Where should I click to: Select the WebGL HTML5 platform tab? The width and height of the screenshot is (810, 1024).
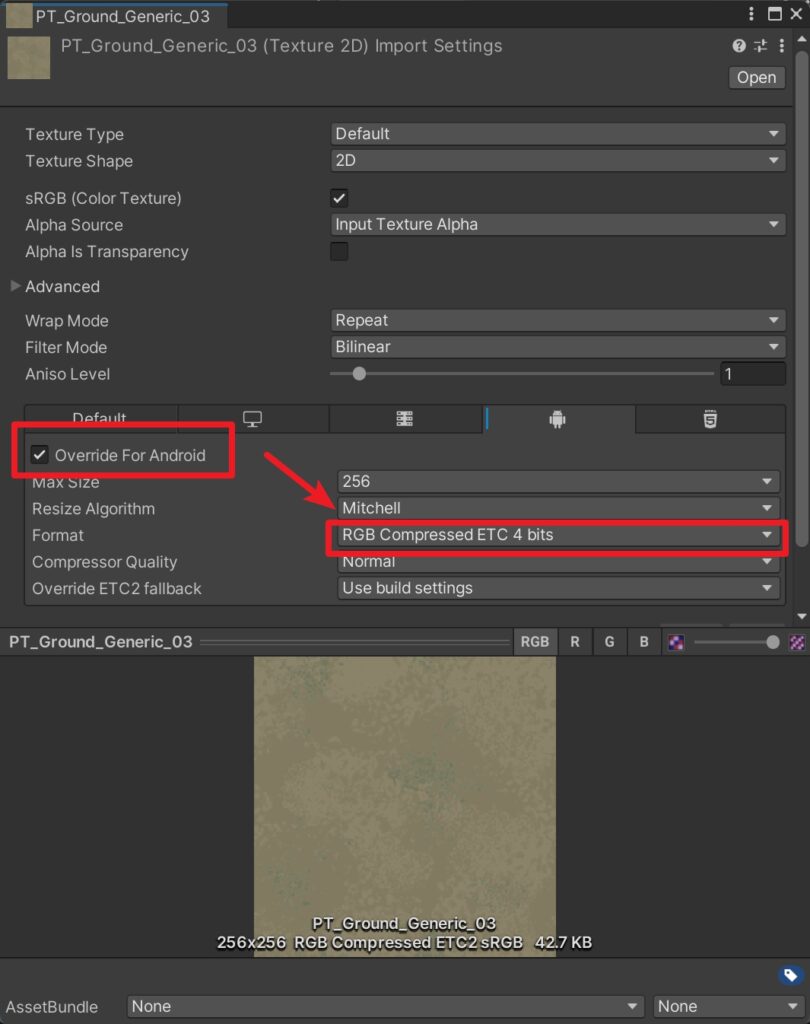click(709, 420)
